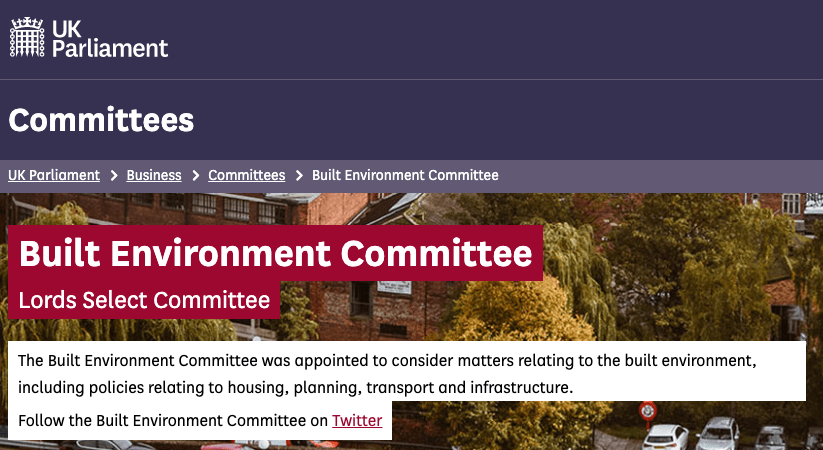Click the large Committees page heading
823x450 pixels.
click(101, 121)
